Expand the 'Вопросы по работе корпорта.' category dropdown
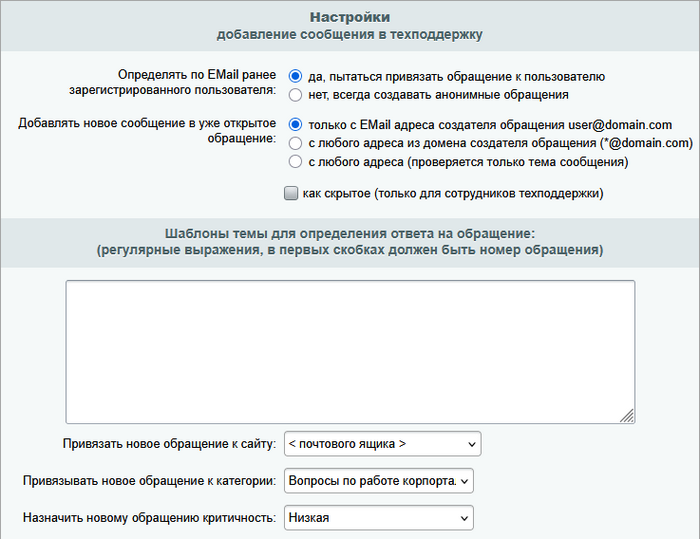Screen dimensions: 700x539 [x=378, y=481]
